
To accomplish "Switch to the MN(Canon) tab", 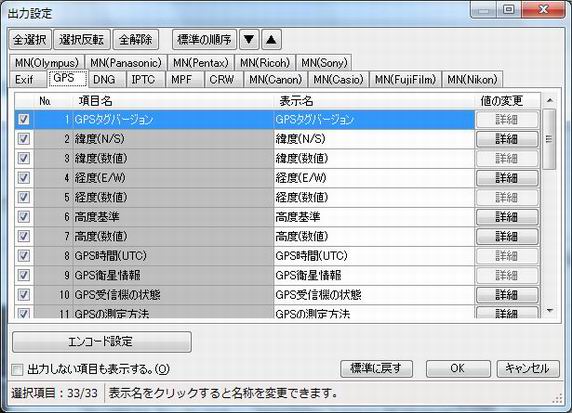I will [x=275, y=80].
